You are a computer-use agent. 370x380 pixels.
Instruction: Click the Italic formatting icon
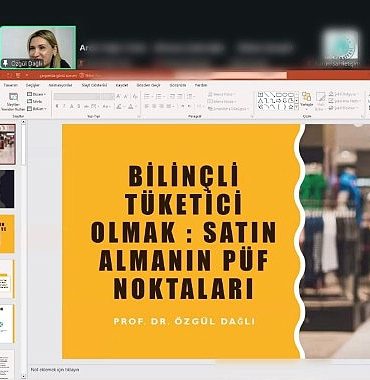click(64, 106)
